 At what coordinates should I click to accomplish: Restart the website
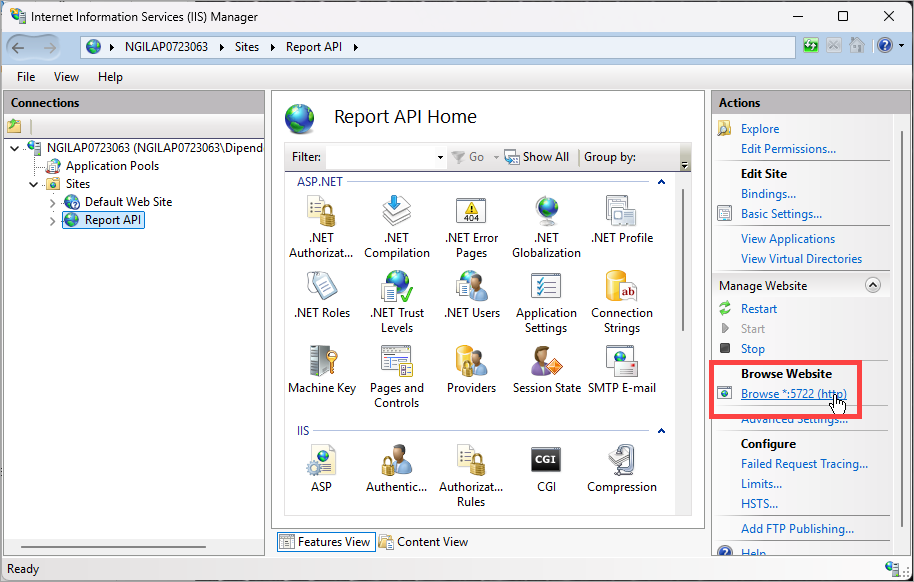(x=758, y=308)
